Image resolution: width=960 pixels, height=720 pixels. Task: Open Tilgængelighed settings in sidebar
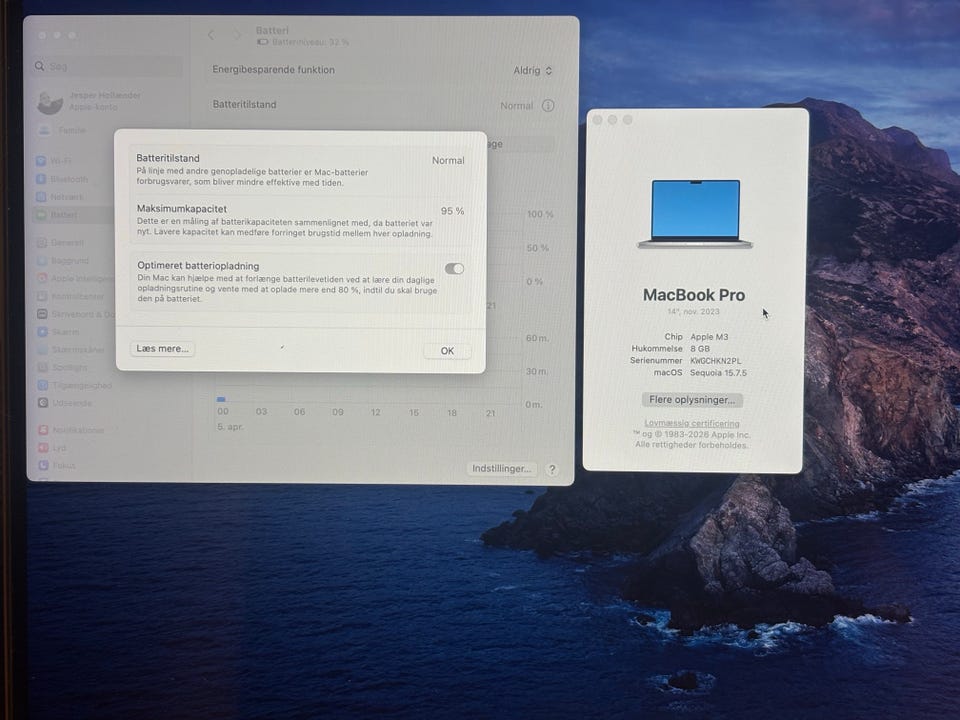click(x=74, y=385)
